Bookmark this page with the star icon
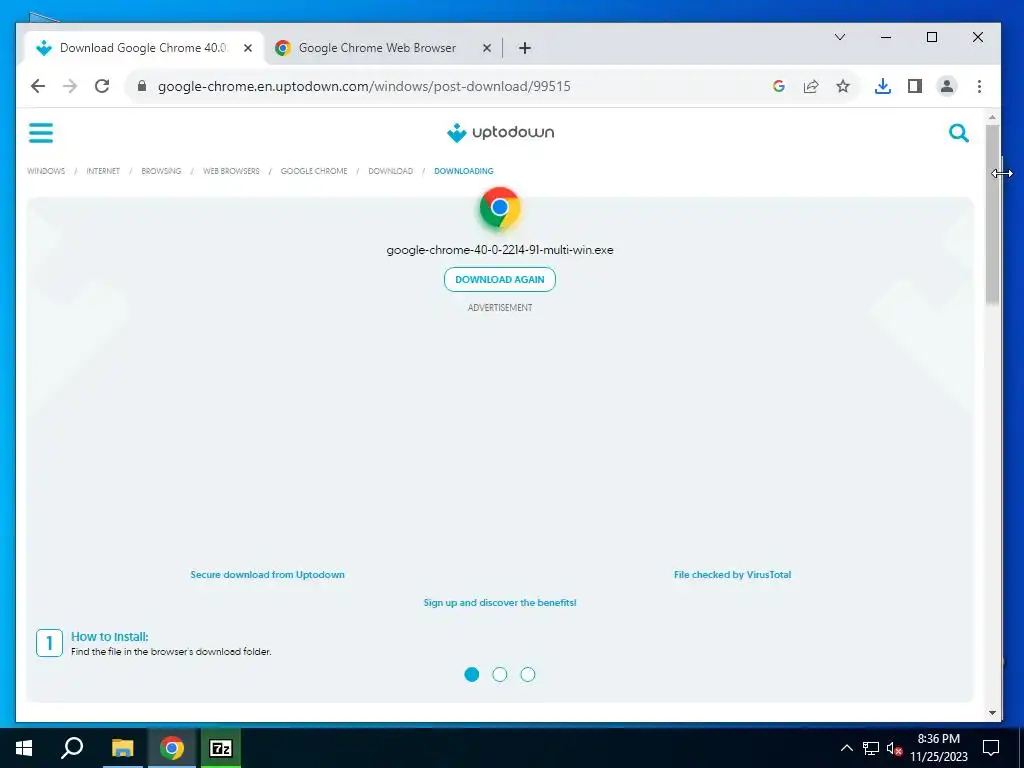This screenshot has height=768, width=1024. pyautogui.click(x=843, y=86)
